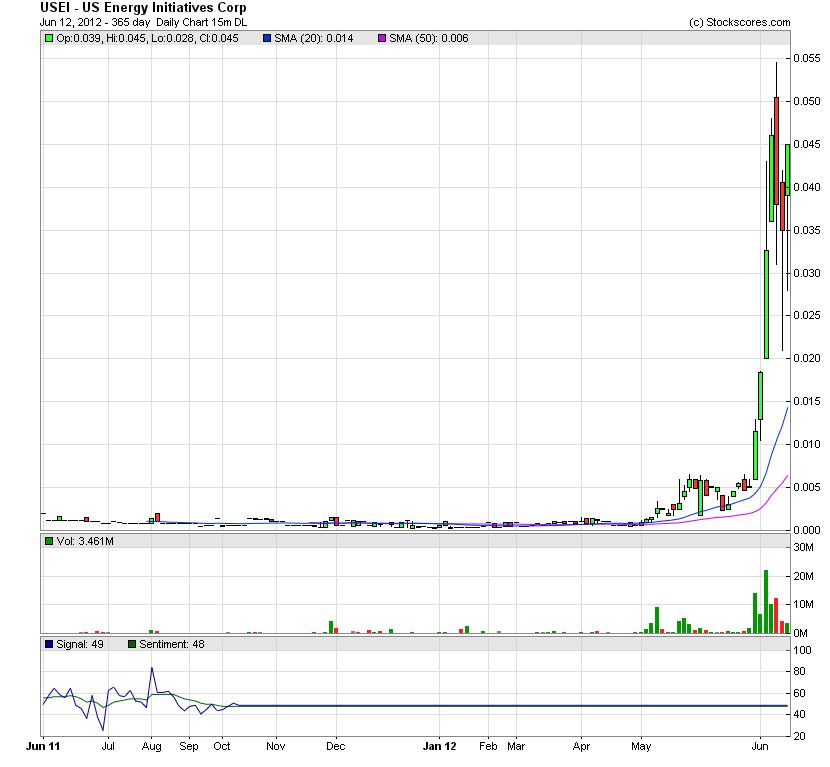Click the 0.045 price axis label

(x=807, y=144)
